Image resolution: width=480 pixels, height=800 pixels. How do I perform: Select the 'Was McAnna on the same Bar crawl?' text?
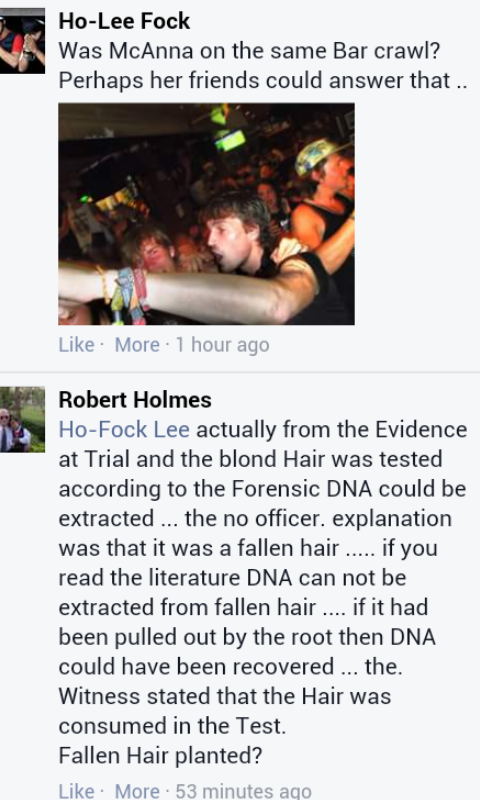[x=249, y=51]
